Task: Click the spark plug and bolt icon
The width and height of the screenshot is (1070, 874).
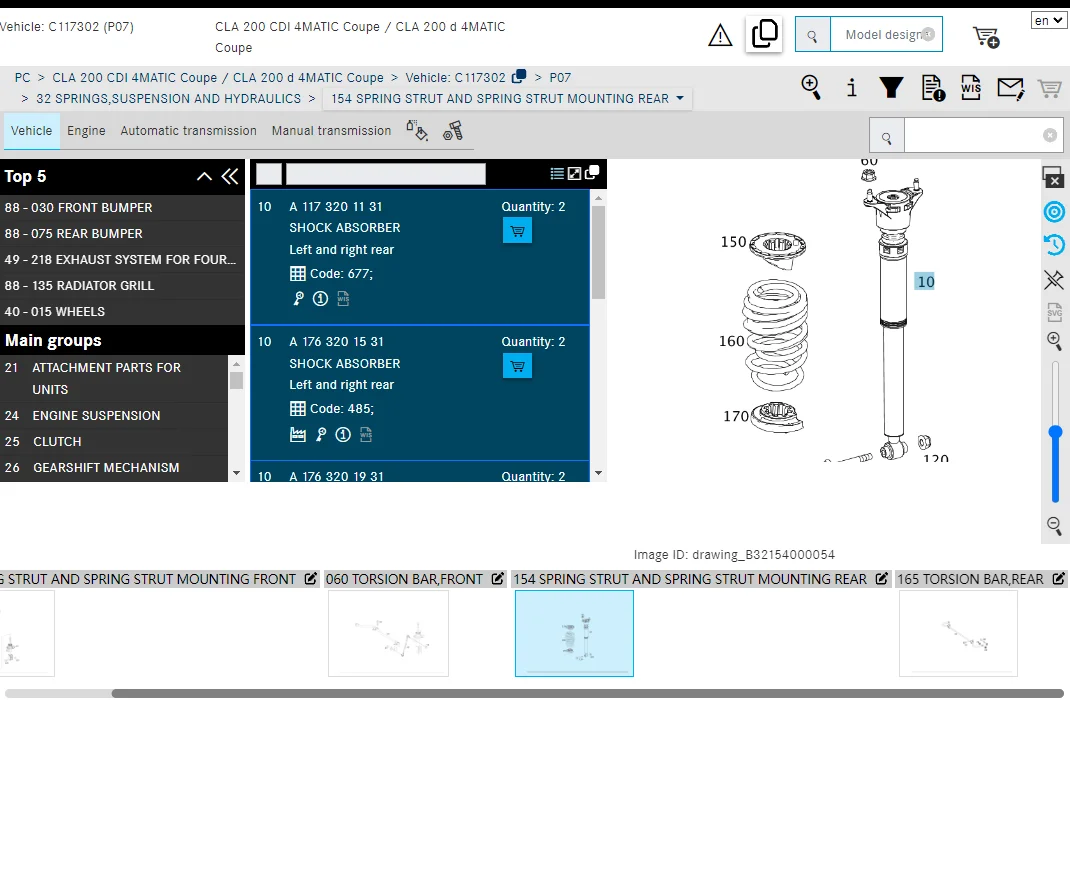Action: point(452,130)
